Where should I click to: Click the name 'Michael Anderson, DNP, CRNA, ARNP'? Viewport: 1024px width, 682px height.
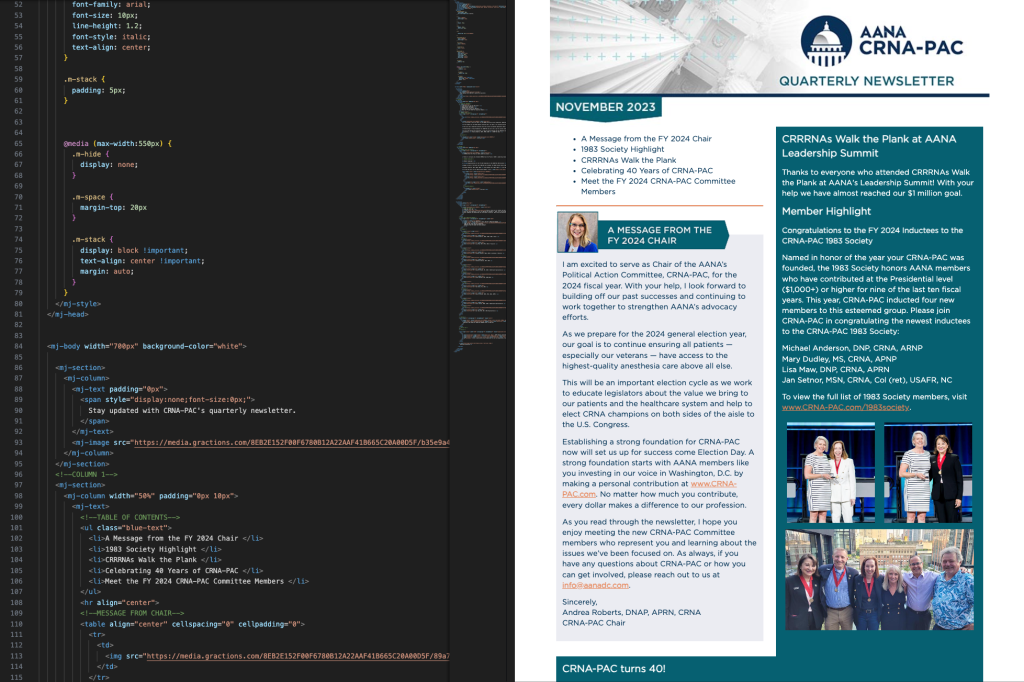point(852,348)
